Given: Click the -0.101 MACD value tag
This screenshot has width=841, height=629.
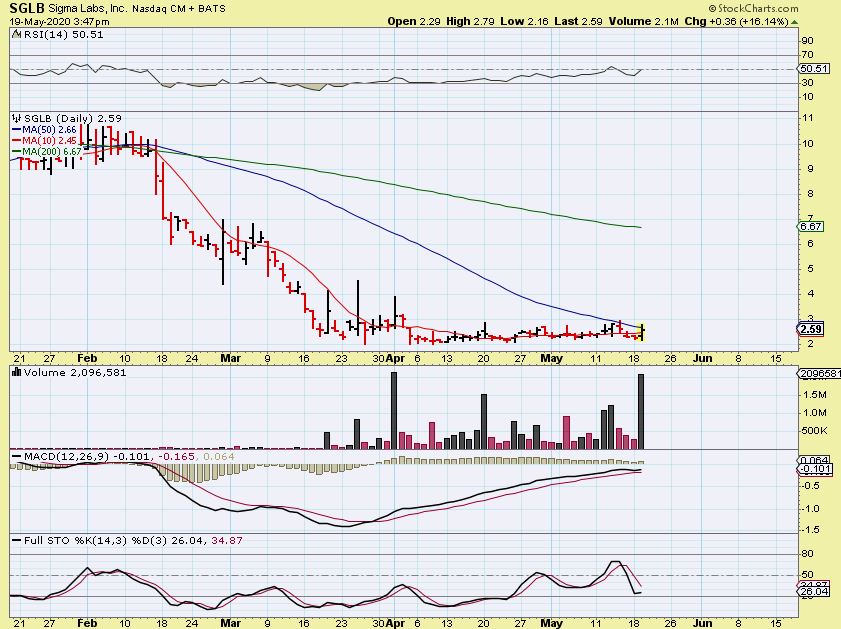Looking at the screenshot, I should [815, 469].
